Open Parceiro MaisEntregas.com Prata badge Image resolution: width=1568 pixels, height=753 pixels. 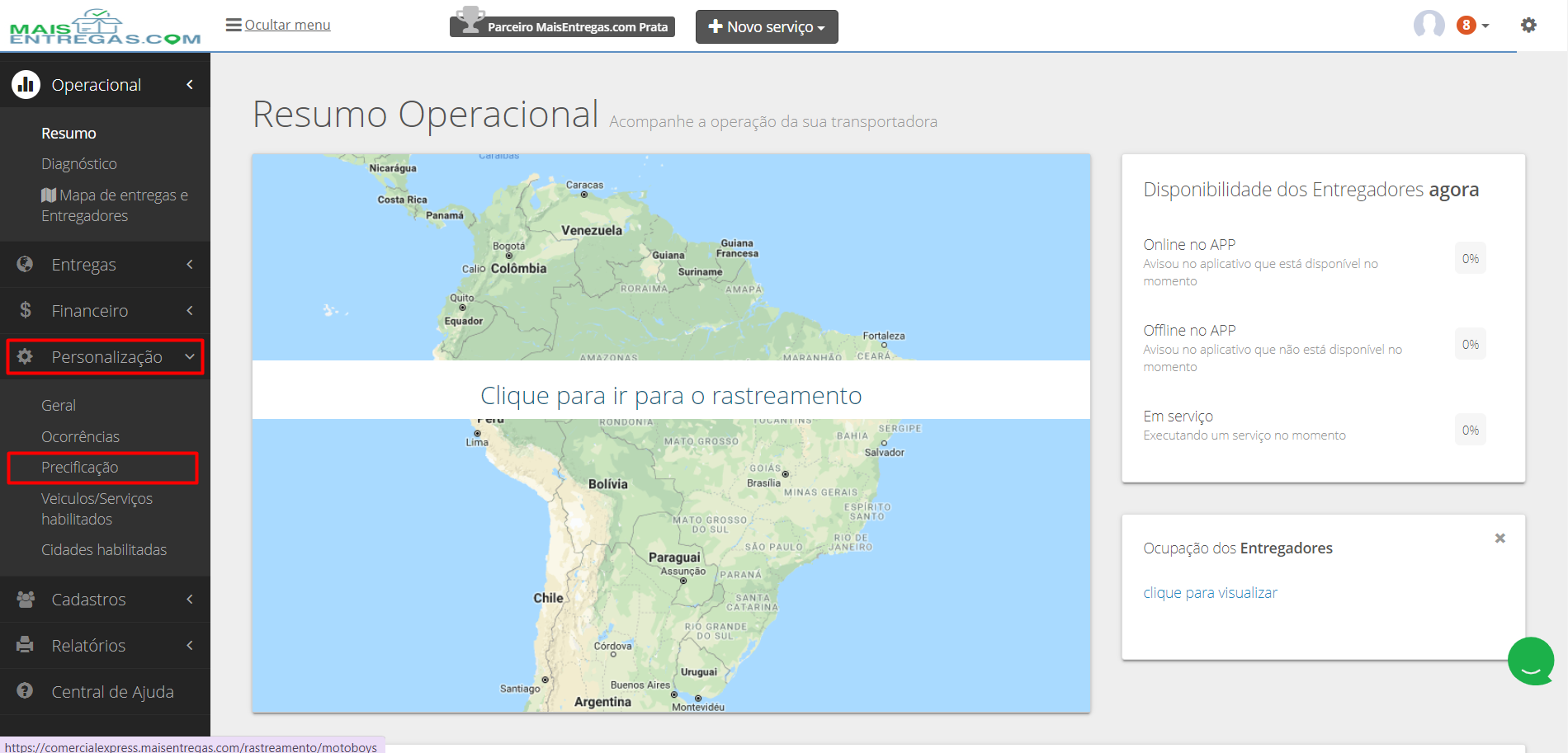tap(562, 26)
